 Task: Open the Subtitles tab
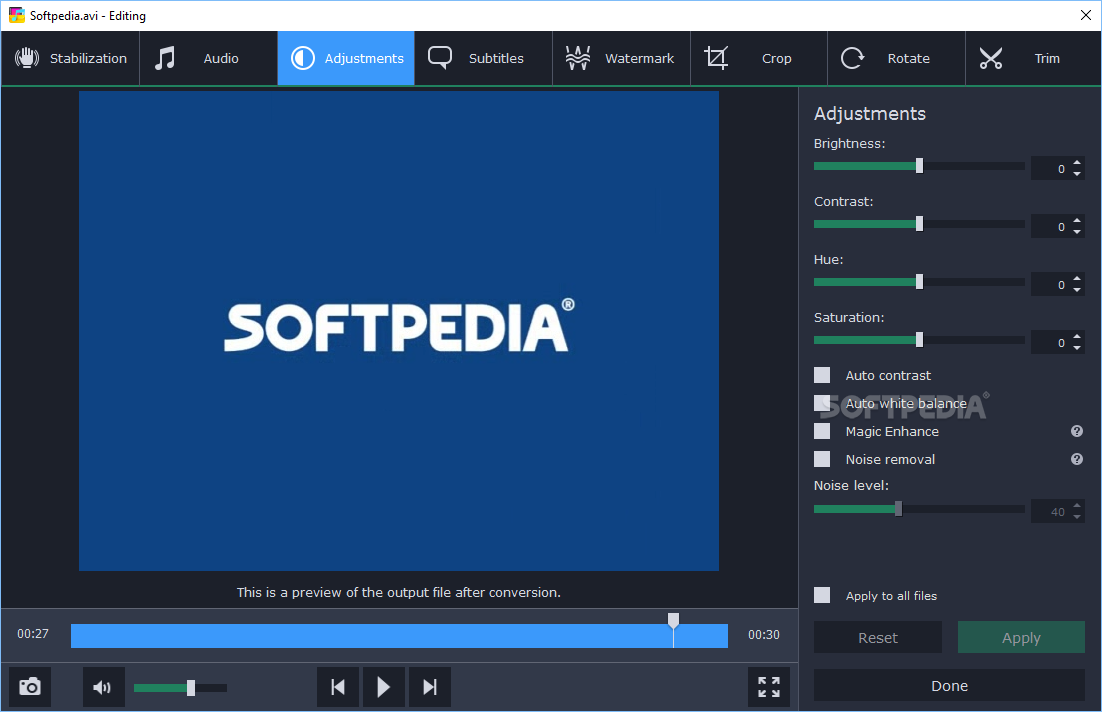click(x=484, y=58)
